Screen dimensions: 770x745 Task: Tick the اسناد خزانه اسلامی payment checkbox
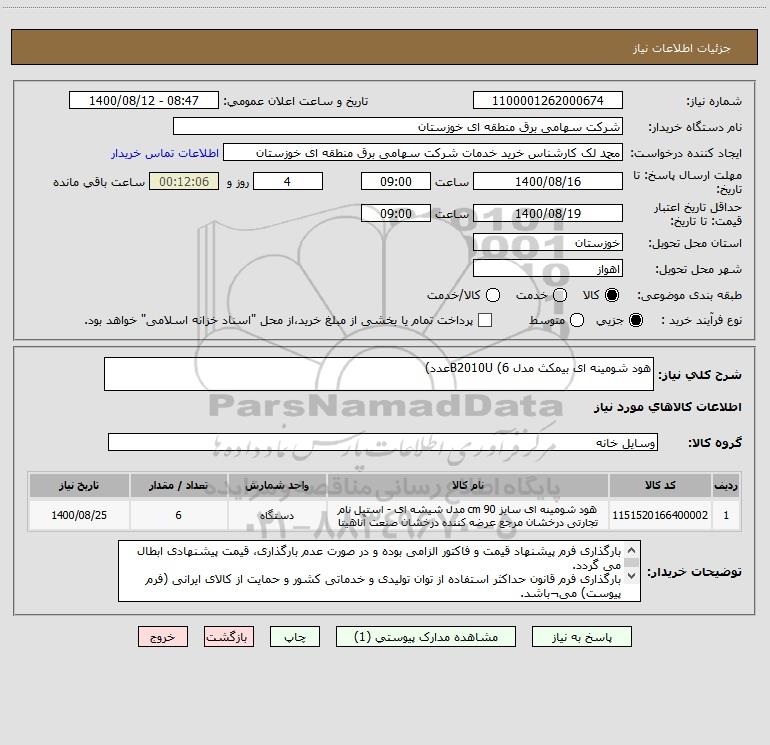tap(485, 320)
